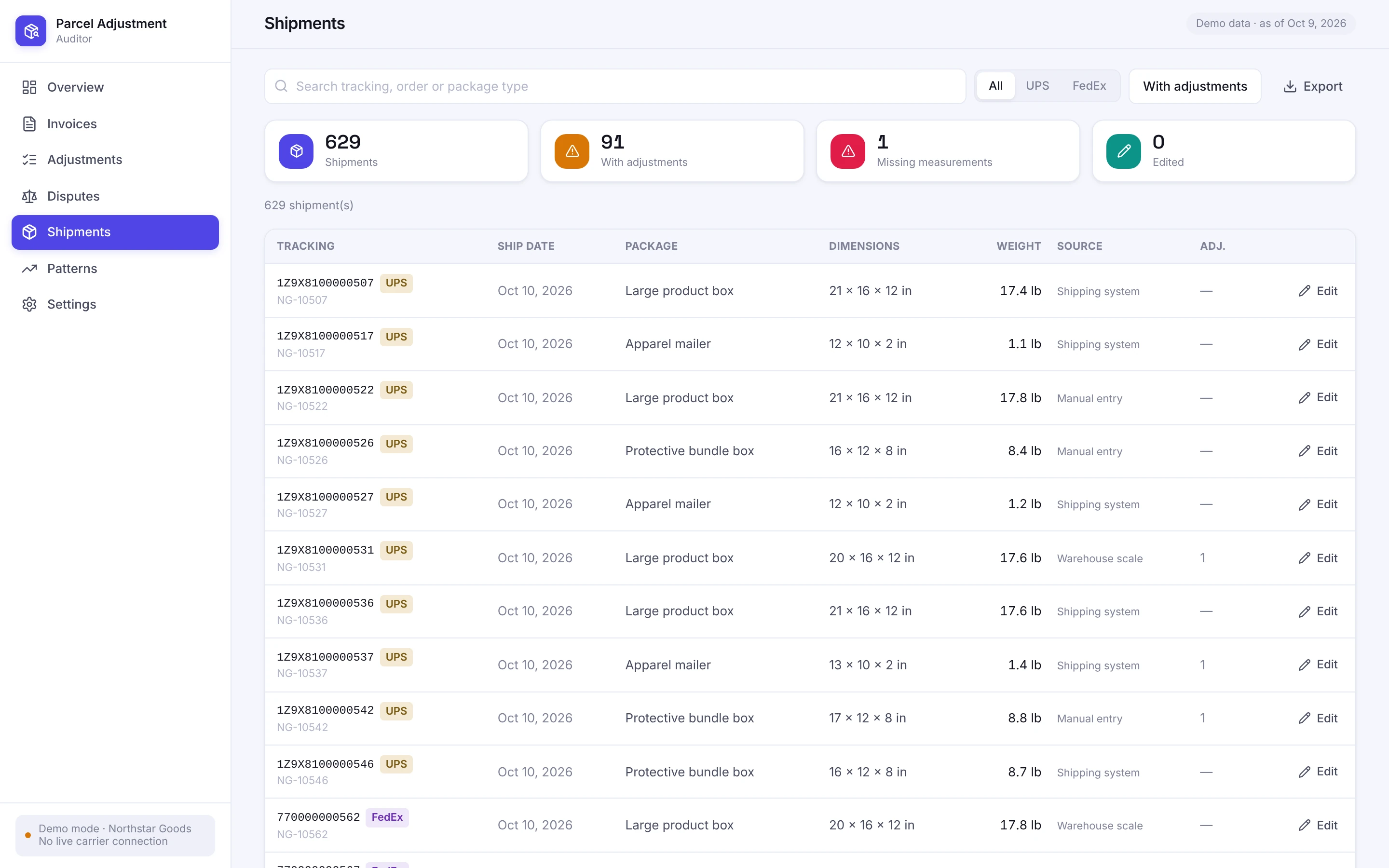Click pencil icon for FedEx order NG-10562
This screenshot has width=1389, height=868.
pyautogui.click(x=1304, y=825)
